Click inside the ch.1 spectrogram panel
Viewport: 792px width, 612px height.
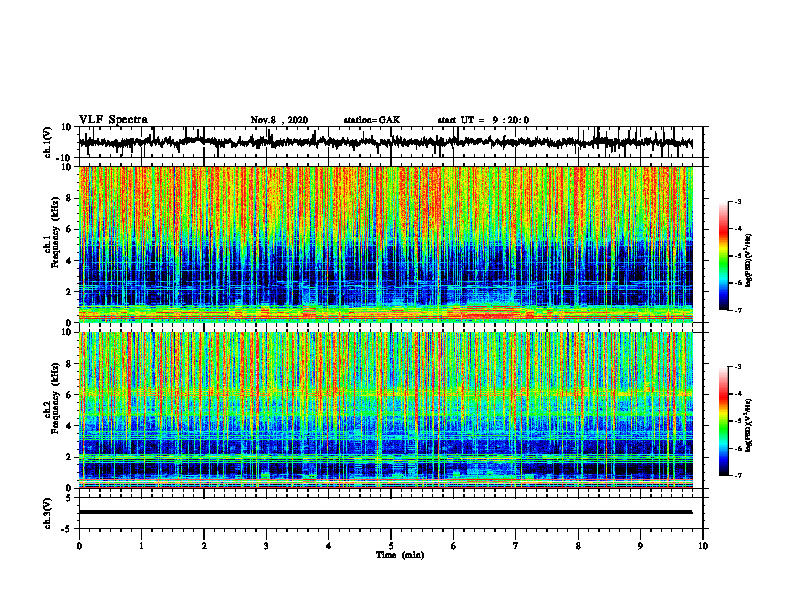(385, 244)
